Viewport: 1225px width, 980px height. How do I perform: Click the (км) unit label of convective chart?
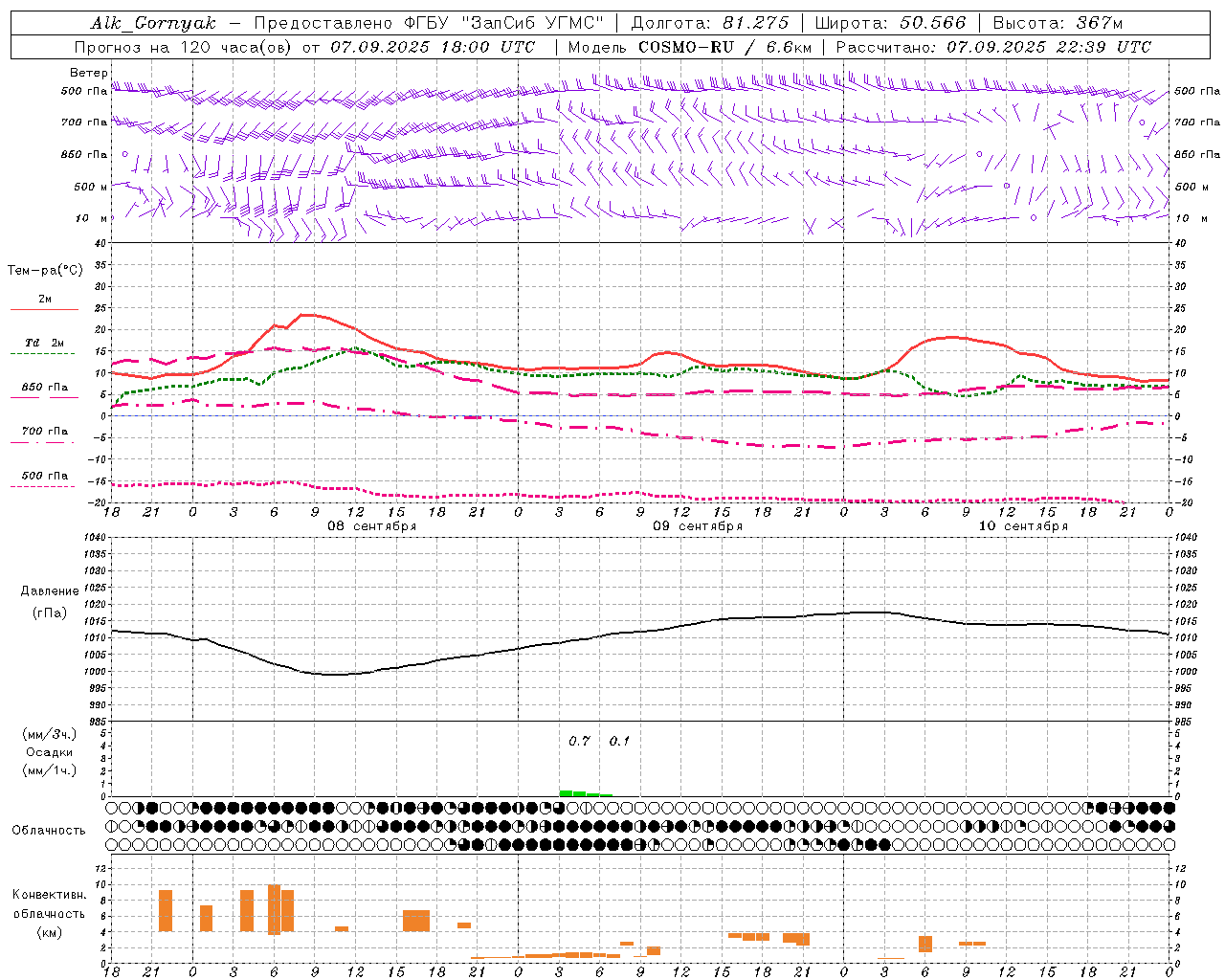click(x=49, y=932)
